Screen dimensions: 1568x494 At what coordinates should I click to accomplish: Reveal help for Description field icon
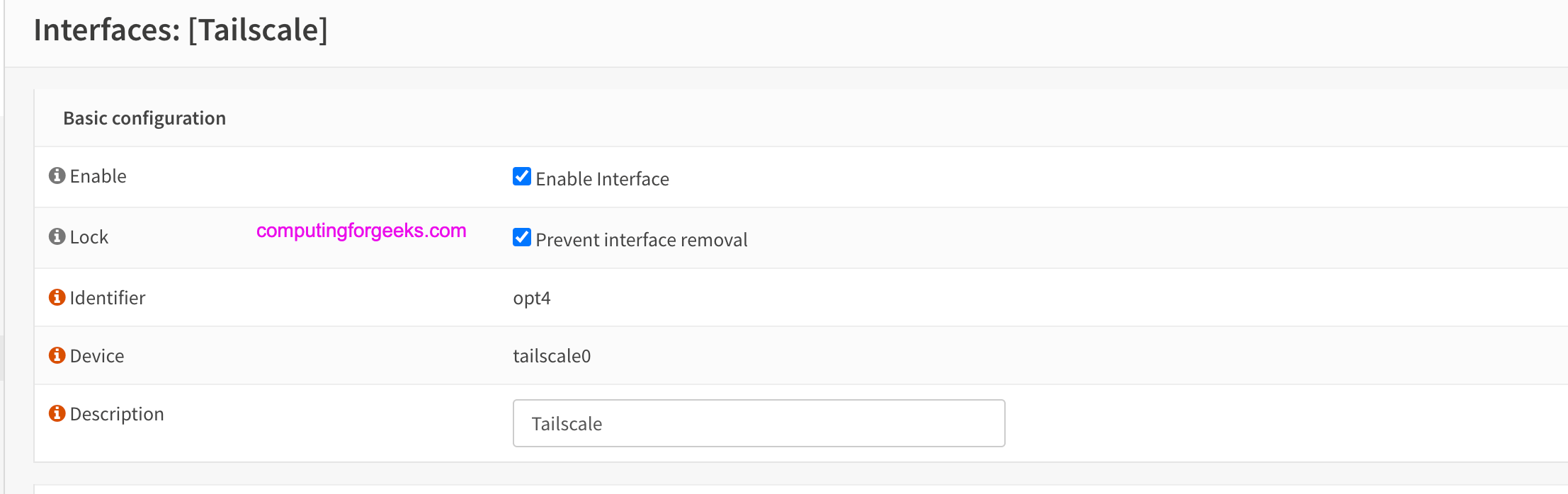[57, 413]
